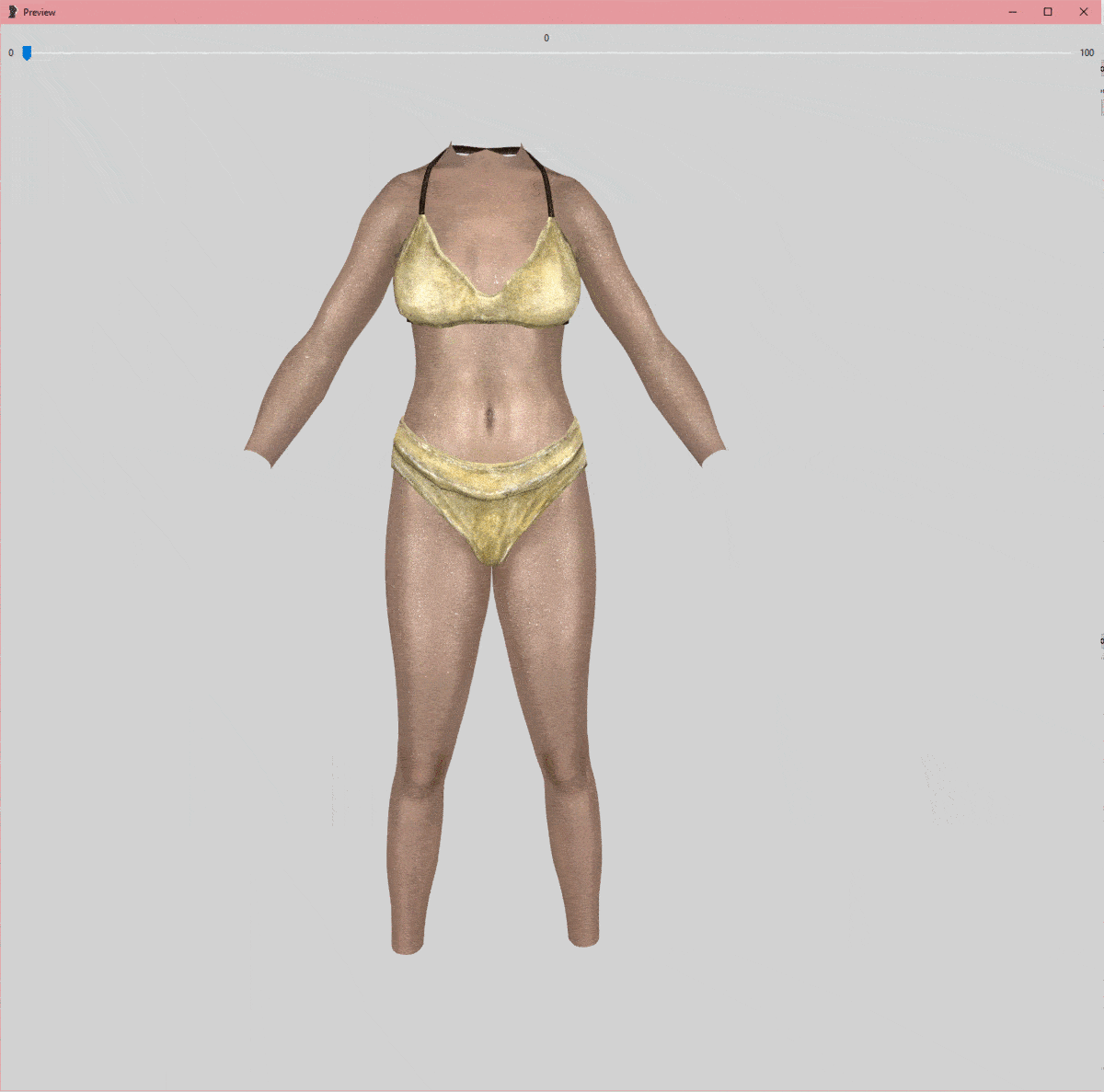Click the Preview title text
Screen dimensions: 1104x1092
pos(40,13)
